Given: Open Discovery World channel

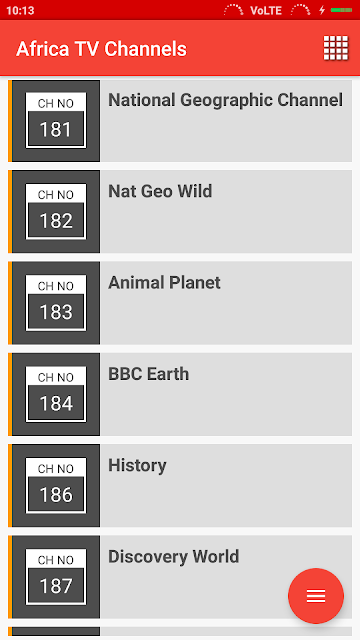Looking at the screenshot, I should pos(180,577).
